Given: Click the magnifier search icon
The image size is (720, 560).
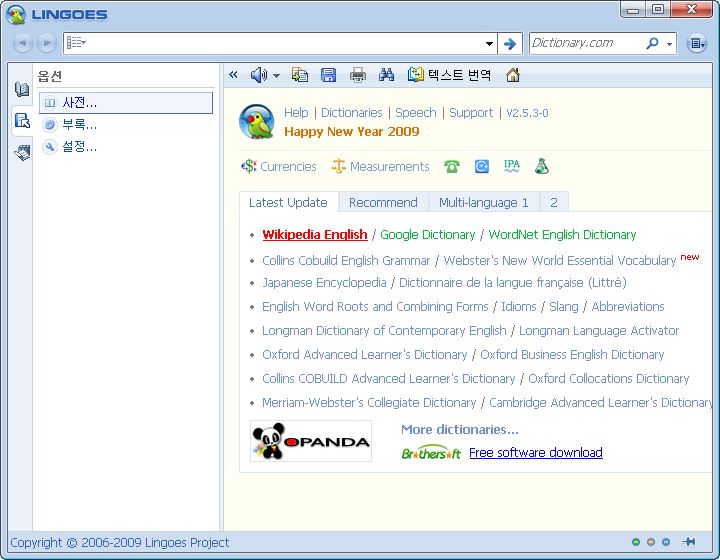Looking at the screenshot, I should pyautogui.click(x=652, y=43).
